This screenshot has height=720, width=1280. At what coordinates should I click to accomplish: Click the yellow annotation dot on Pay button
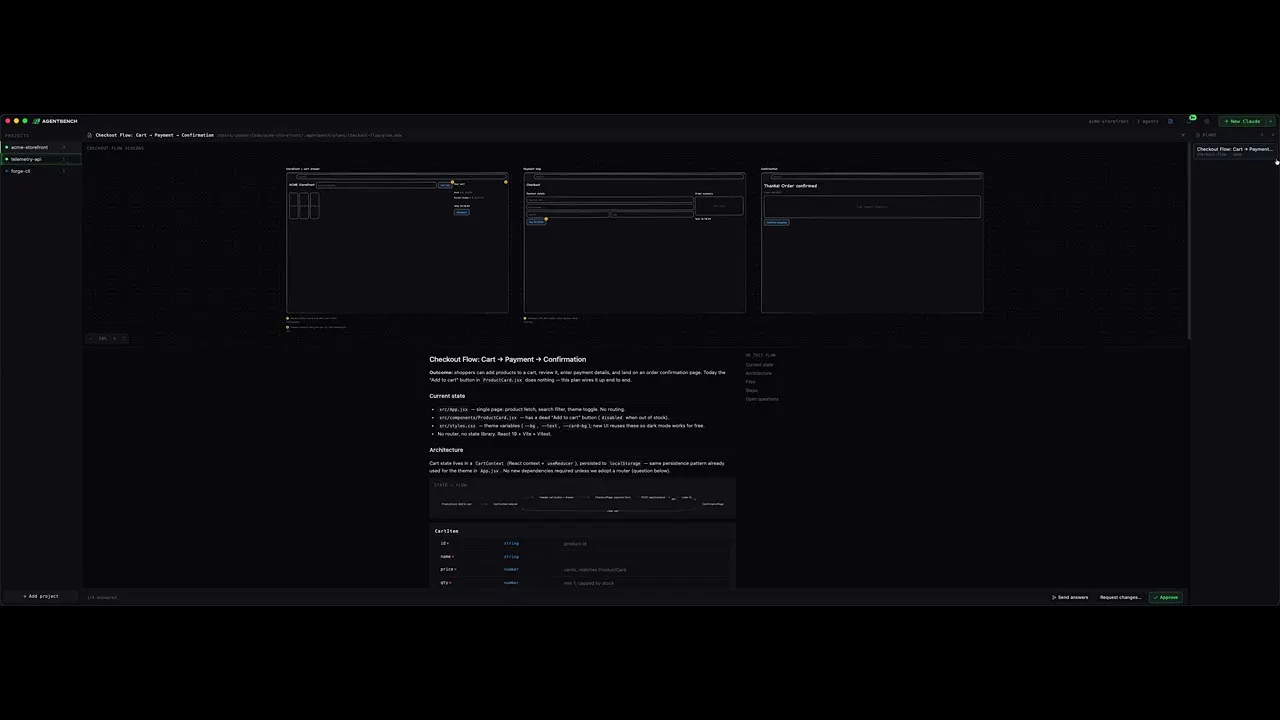[x=546, y=219]
